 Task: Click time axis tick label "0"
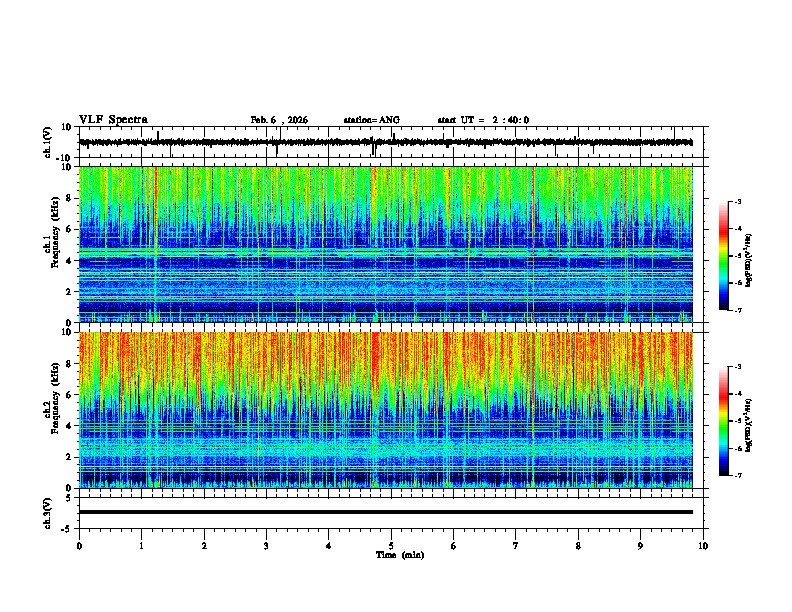click(79, 546)
